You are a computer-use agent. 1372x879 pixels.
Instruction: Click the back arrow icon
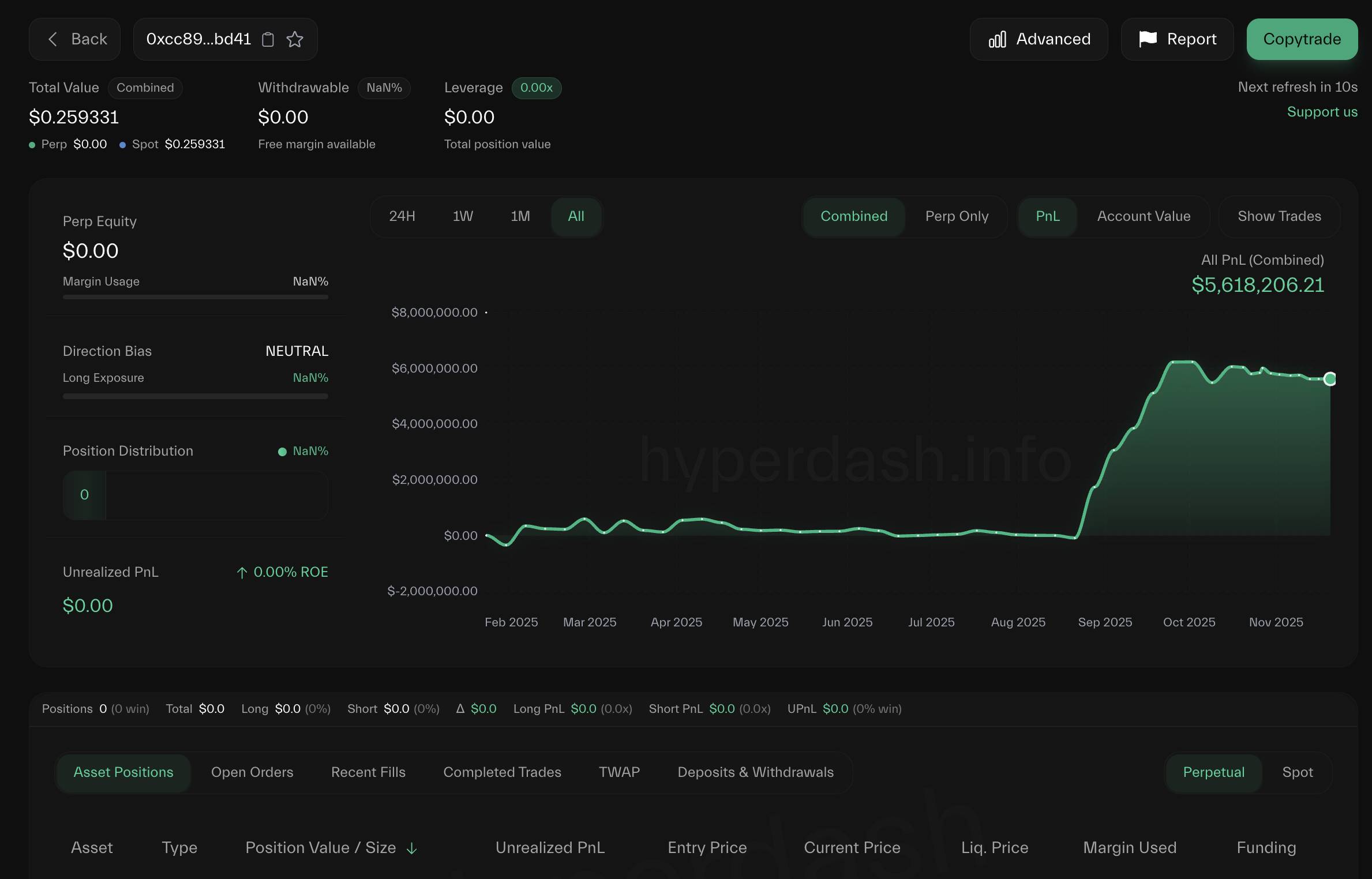(x=53, y=39)
